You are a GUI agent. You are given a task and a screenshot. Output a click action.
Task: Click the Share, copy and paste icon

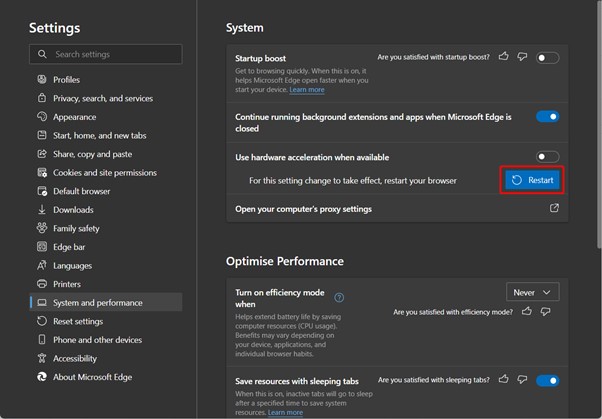(42, 154)
